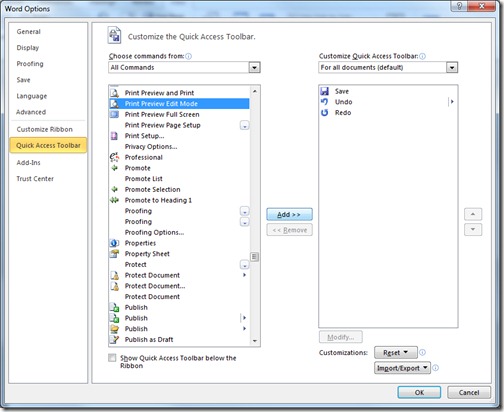The image size is (504, 412).
Task: Click the Promote to Heading 1 double-arrow icon
Action: pos(114,200)
